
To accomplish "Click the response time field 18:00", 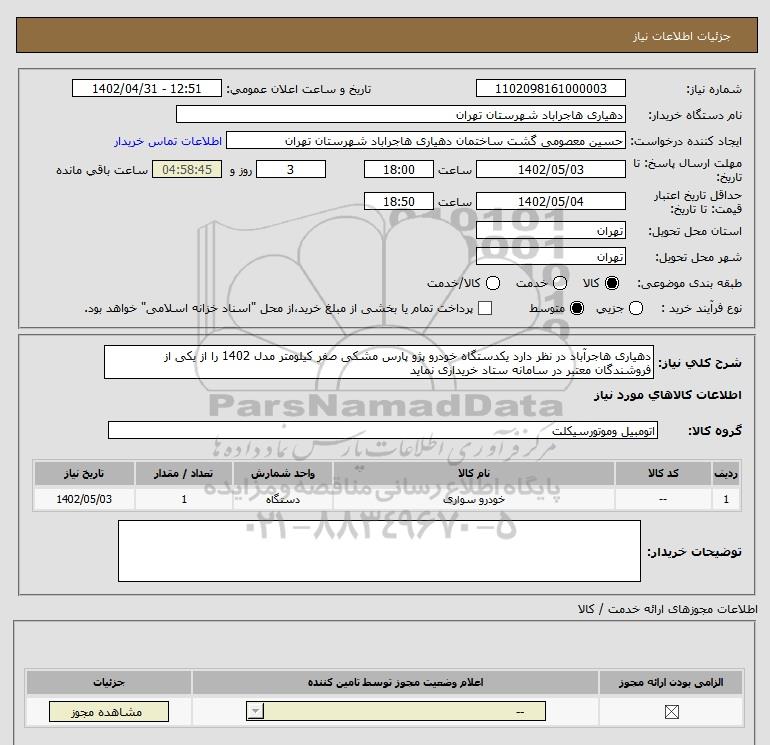I will (x=399, y=170).
